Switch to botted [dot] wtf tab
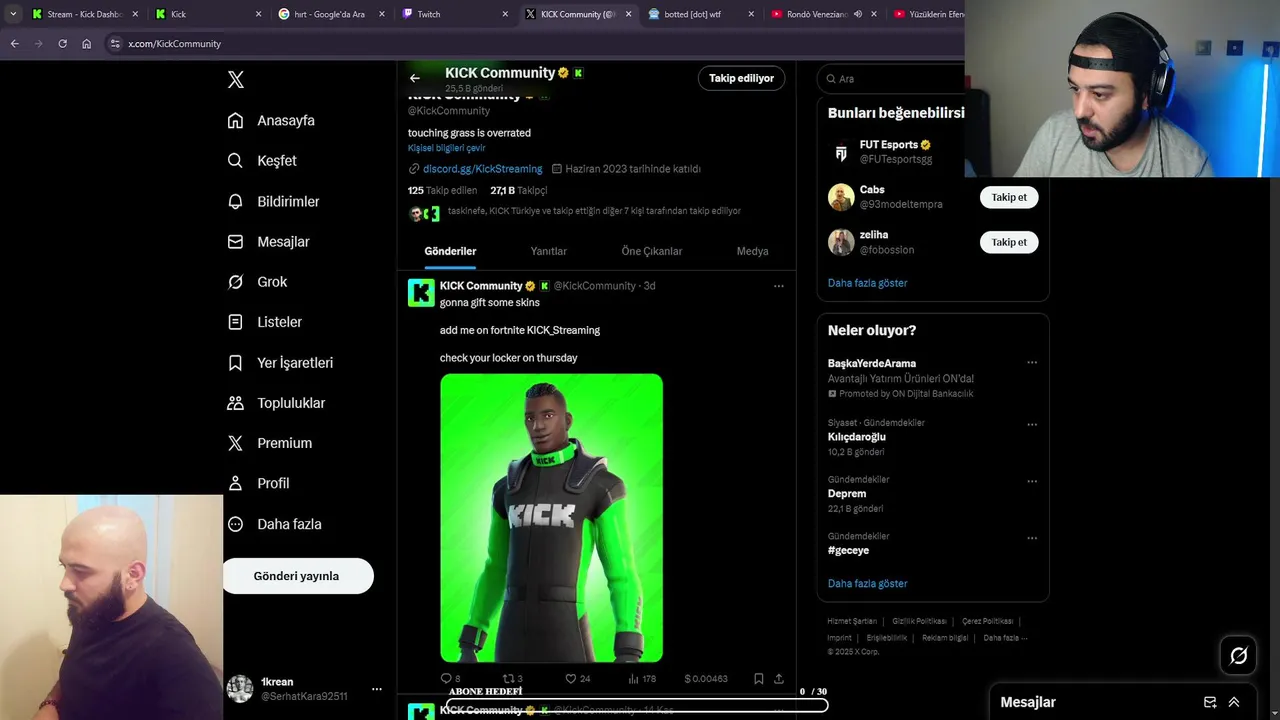This screenshot has width=1280, height=720. 692,14
